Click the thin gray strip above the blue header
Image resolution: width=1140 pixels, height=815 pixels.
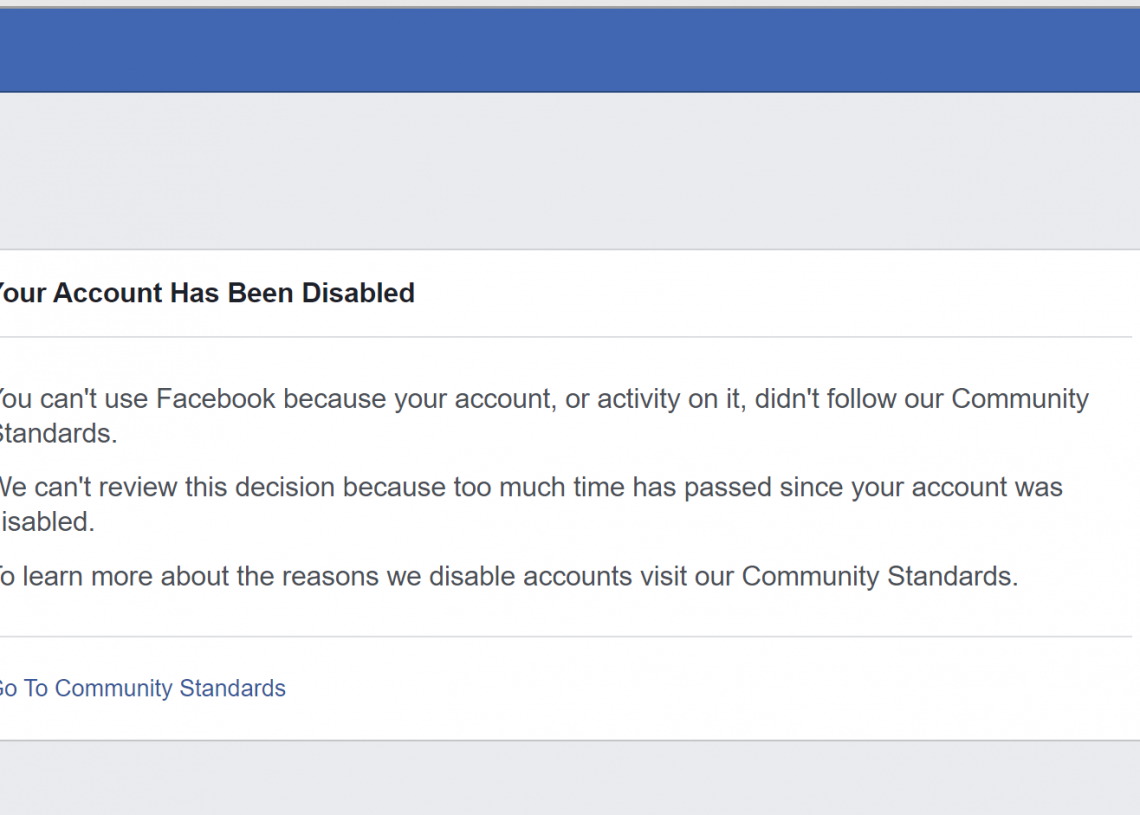click(x=570, y=4)
